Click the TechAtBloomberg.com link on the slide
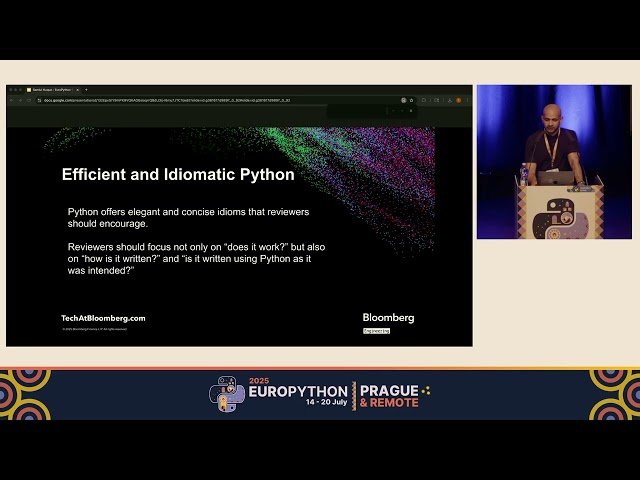This screenshot has width=640, height=480. click(103, 318)
